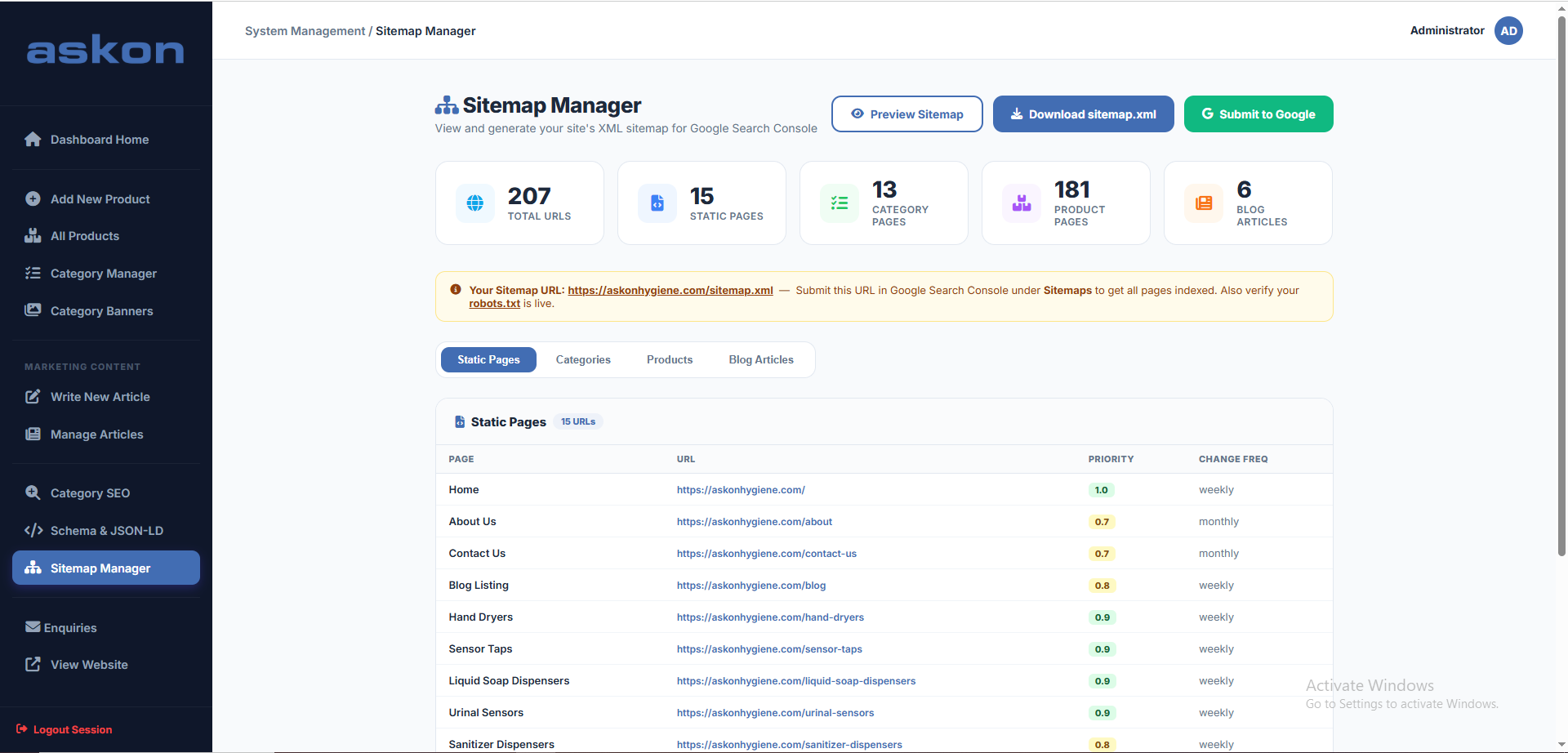
Task: Click the Sitemap Manager sidebar icon
Action: pos(33,568)
